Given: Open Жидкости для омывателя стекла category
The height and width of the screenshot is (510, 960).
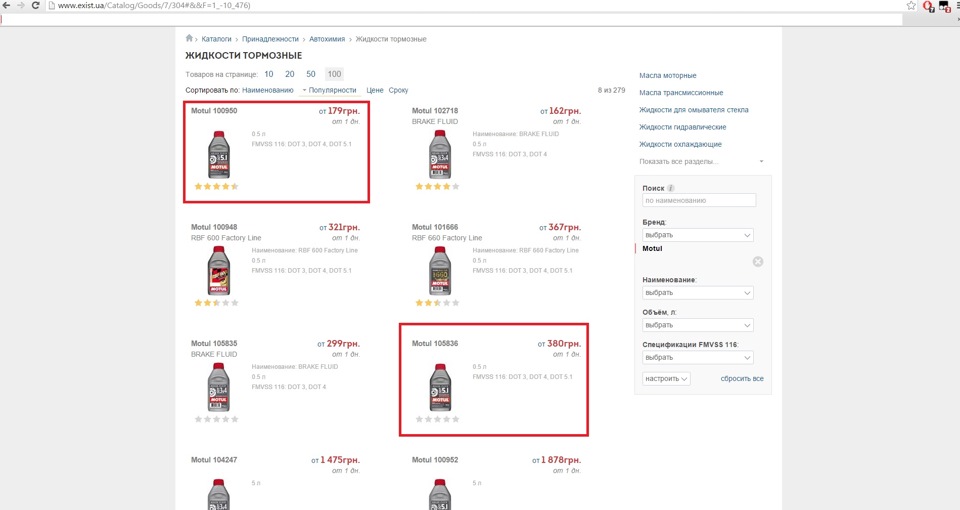Looking at the screenshot, I should (x=694, y=110).
